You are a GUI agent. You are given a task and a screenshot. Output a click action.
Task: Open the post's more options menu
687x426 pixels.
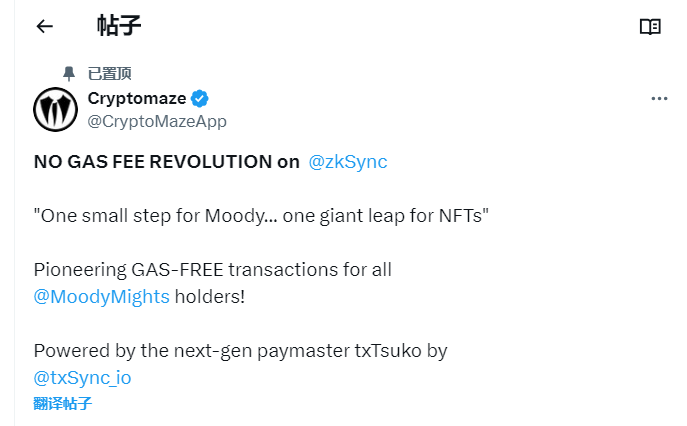pyautogui.click(x=658, y=99)
